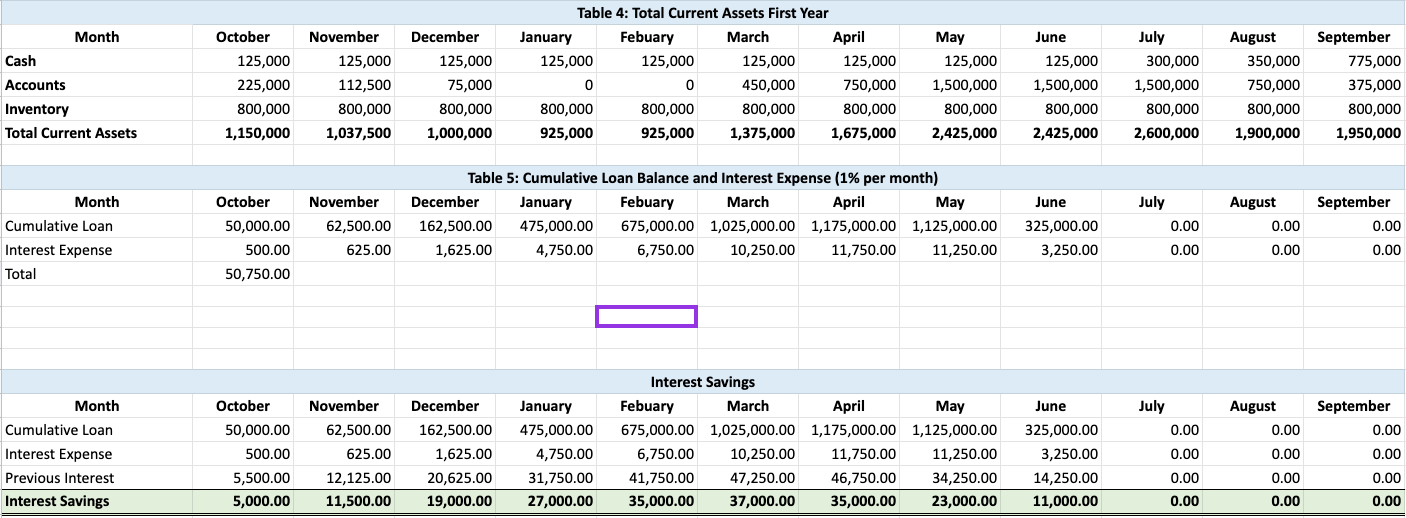Click "September" header in Interest Savings table
This screenshot has height=518, width=1406.
pos(1353,406)
